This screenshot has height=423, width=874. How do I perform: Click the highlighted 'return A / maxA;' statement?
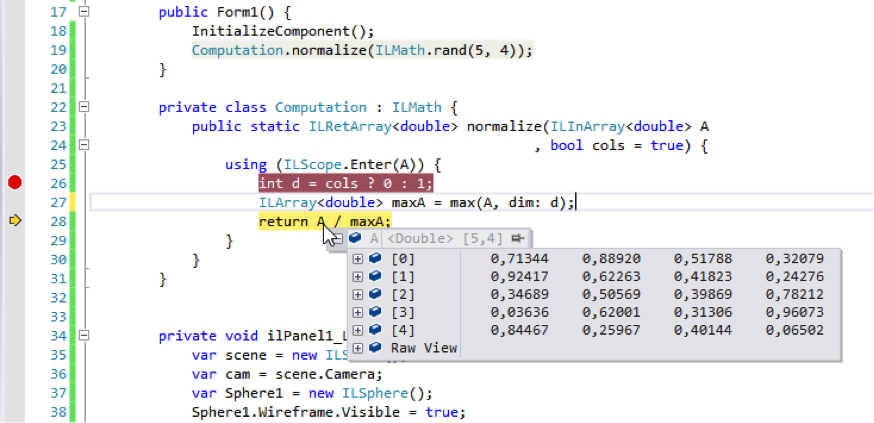coord(324,221)
